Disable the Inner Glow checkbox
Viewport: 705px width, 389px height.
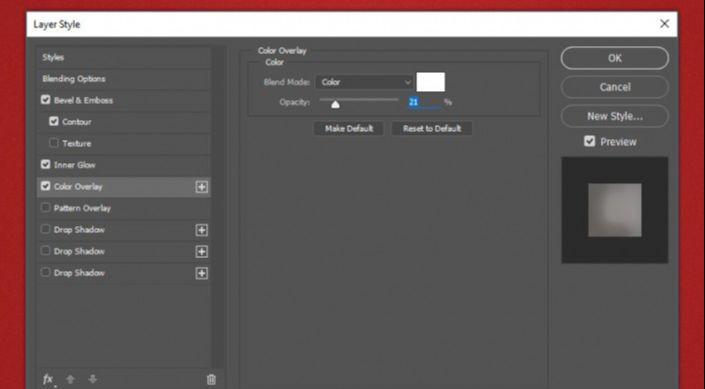[x=45, y=165]
